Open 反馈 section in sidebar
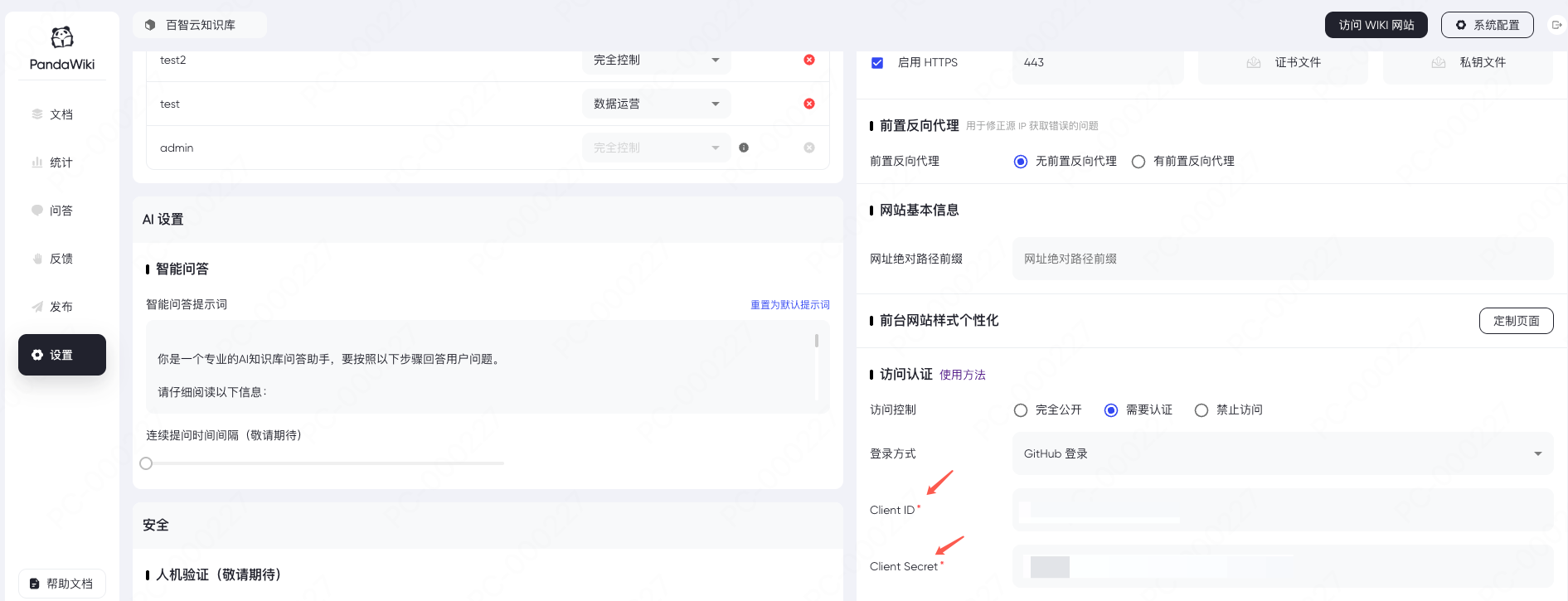This screenshot has width=1568, height=601. point(62,259)
